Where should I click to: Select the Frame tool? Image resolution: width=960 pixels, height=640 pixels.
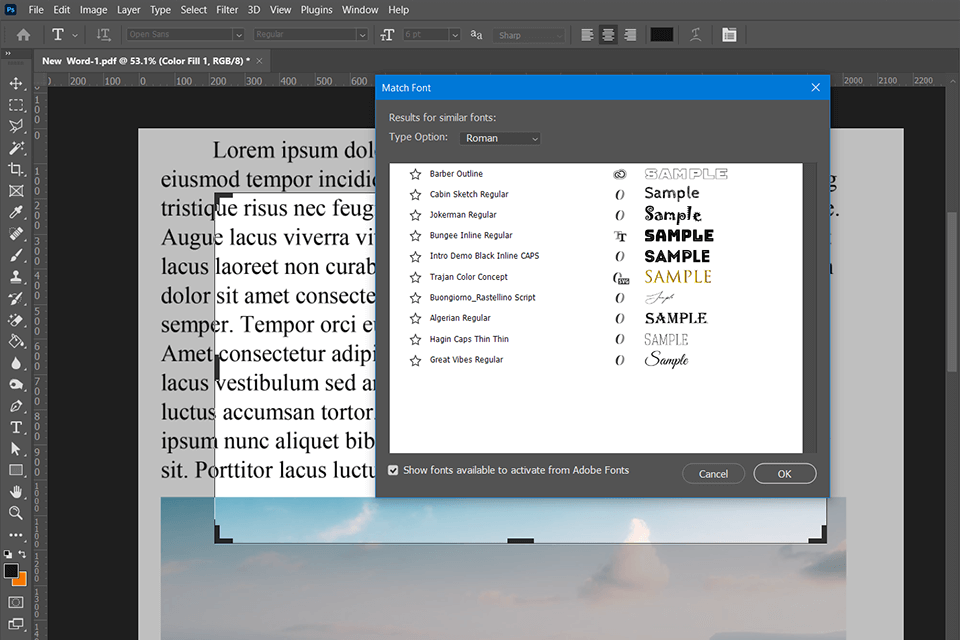(x=16, y=190)
